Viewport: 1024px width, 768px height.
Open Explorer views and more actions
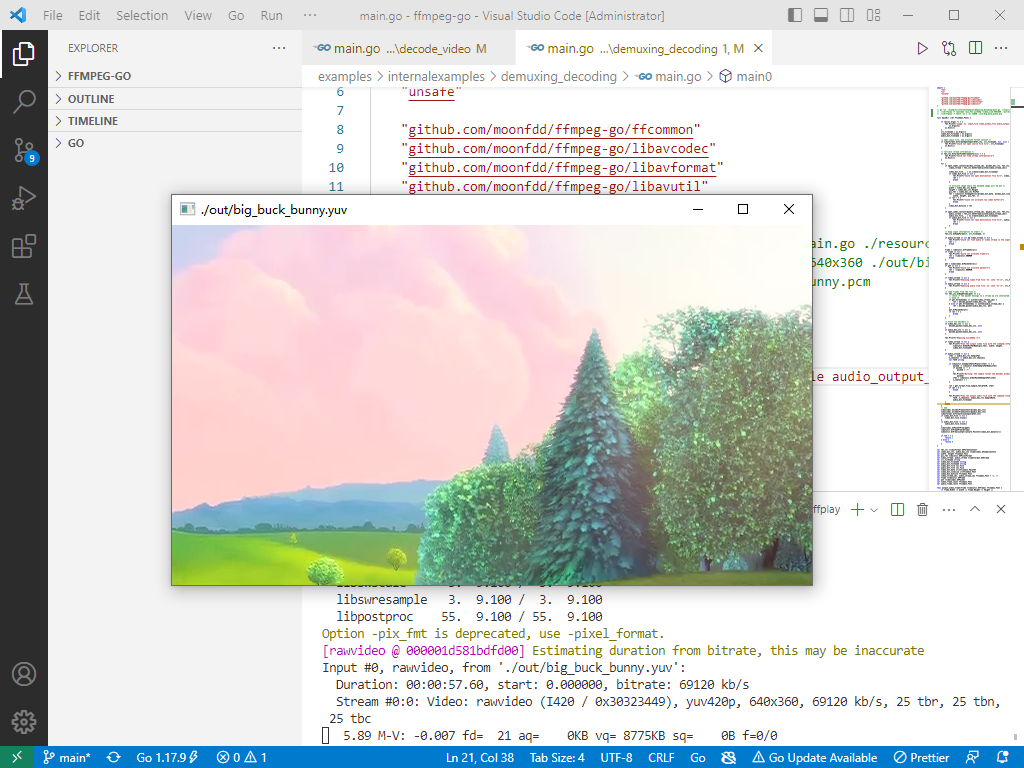(x=279, y=48)
